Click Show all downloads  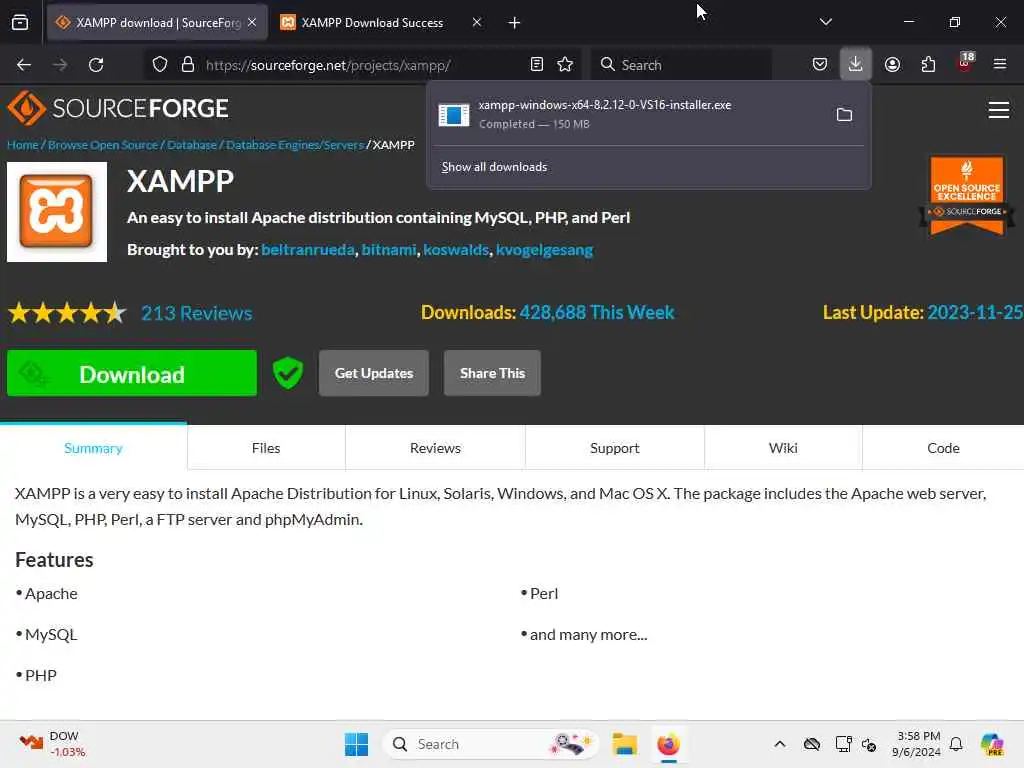pos(494,167)
